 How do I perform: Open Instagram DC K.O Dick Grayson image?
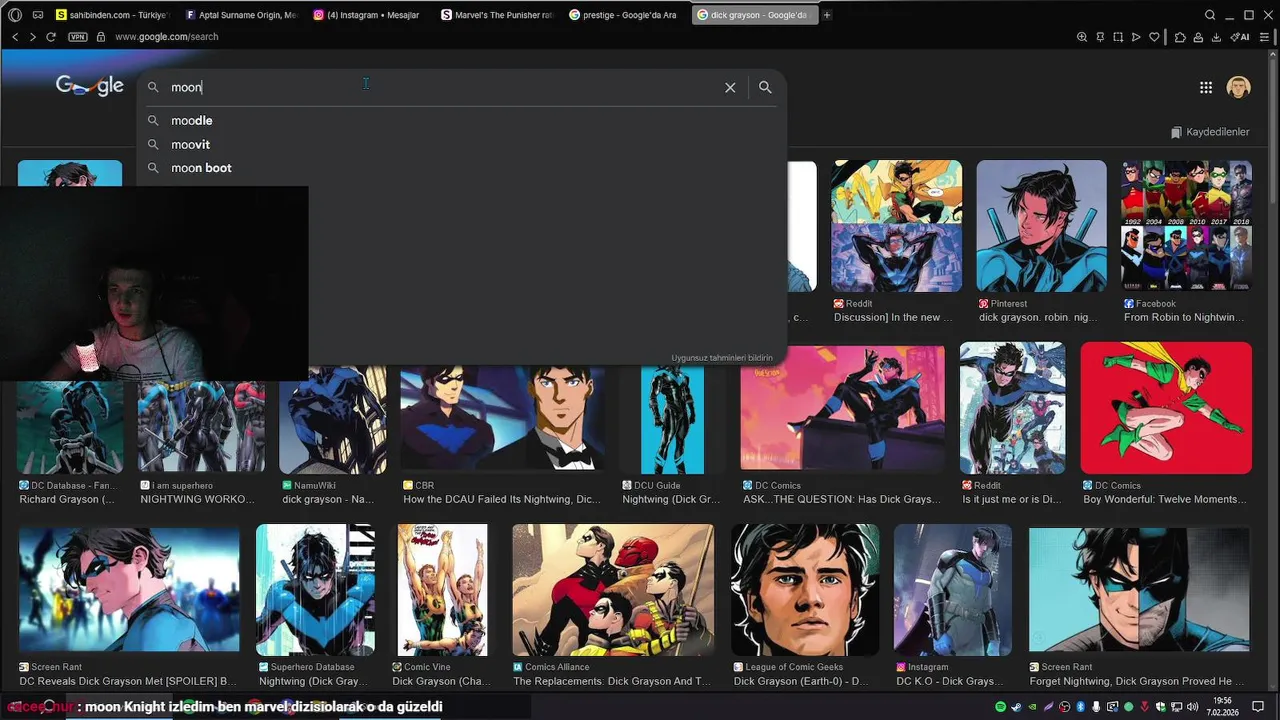click(952, 590)
